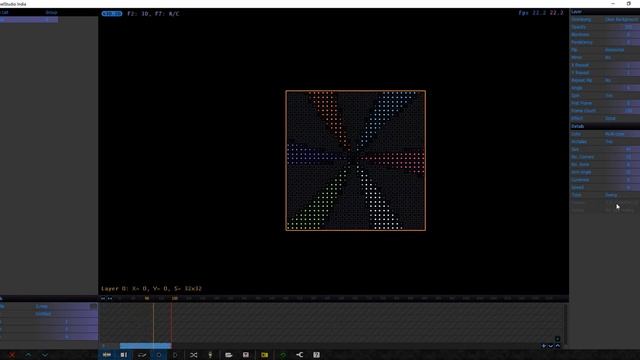Adjust the Opacity value slider

point(622,27)
